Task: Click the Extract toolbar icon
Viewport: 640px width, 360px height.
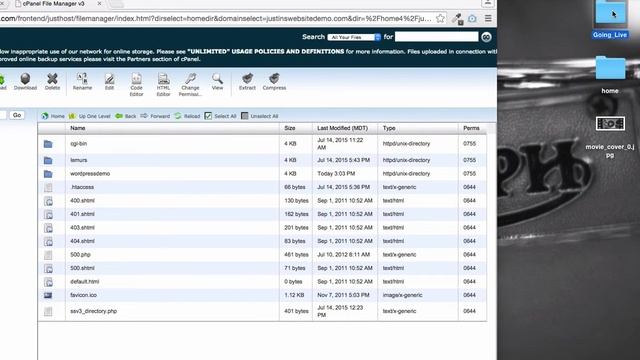Action: (x=247, y=82)
